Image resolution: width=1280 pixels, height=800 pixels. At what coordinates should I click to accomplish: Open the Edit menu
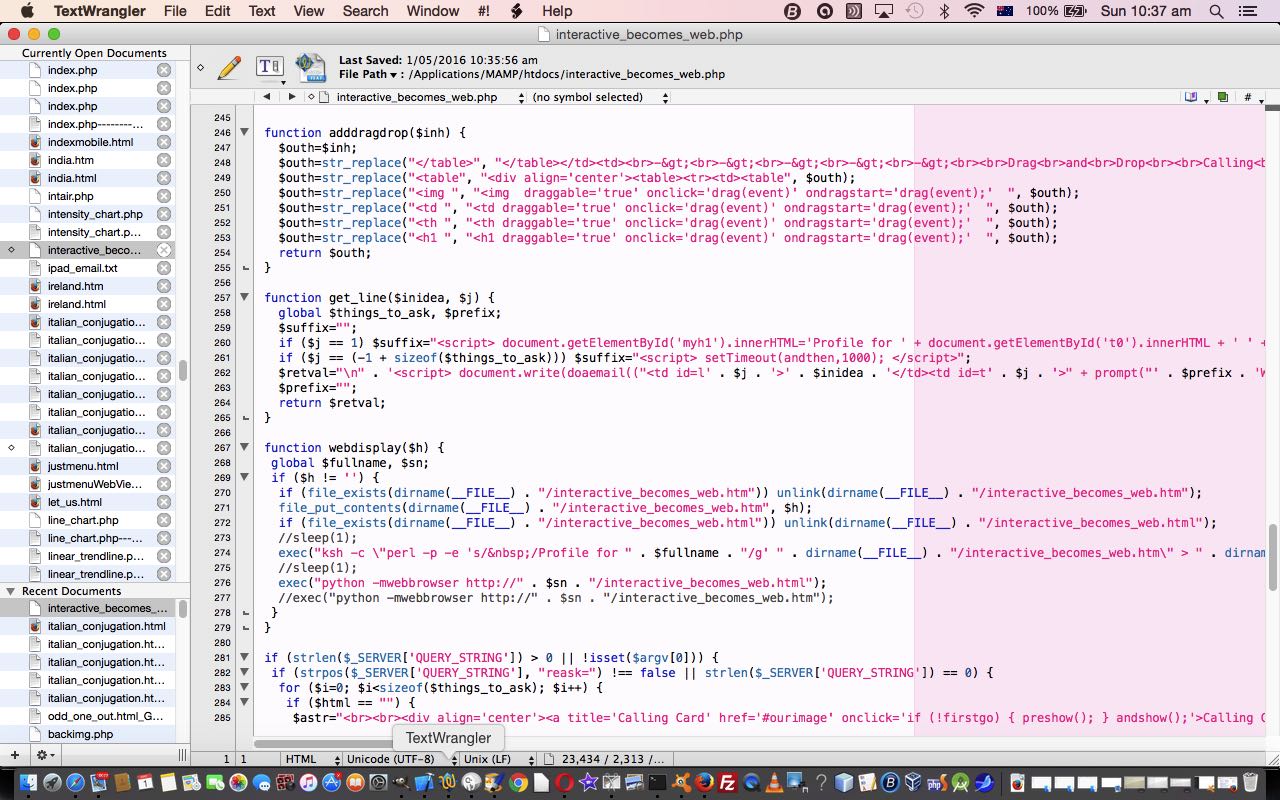(218, 11)
